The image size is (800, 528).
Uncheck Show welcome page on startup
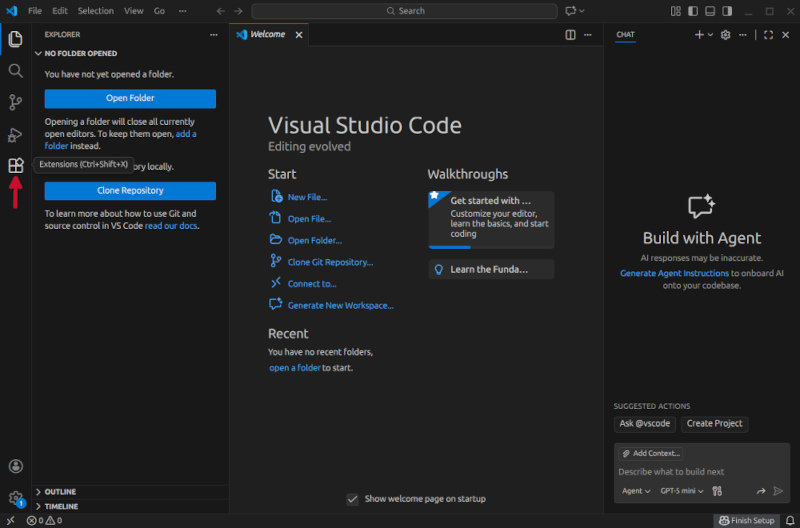pyautogui.click(x=352, y=499)
